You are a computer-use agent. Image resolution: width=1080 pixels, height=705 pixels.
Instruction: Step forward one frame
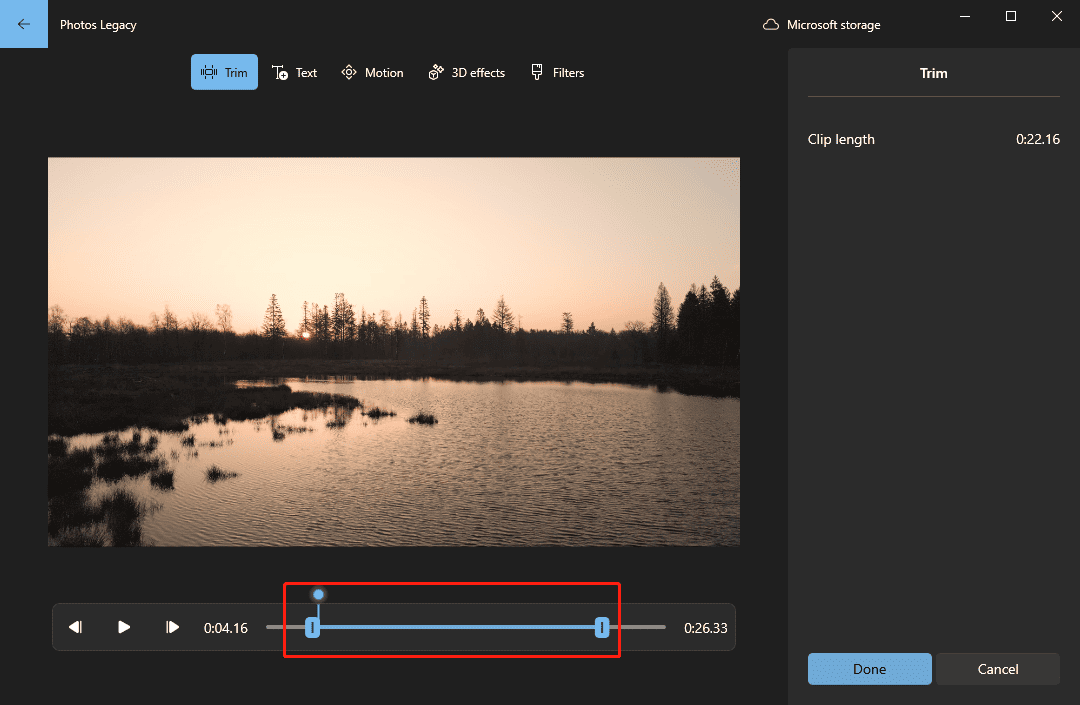pos(172,627)
